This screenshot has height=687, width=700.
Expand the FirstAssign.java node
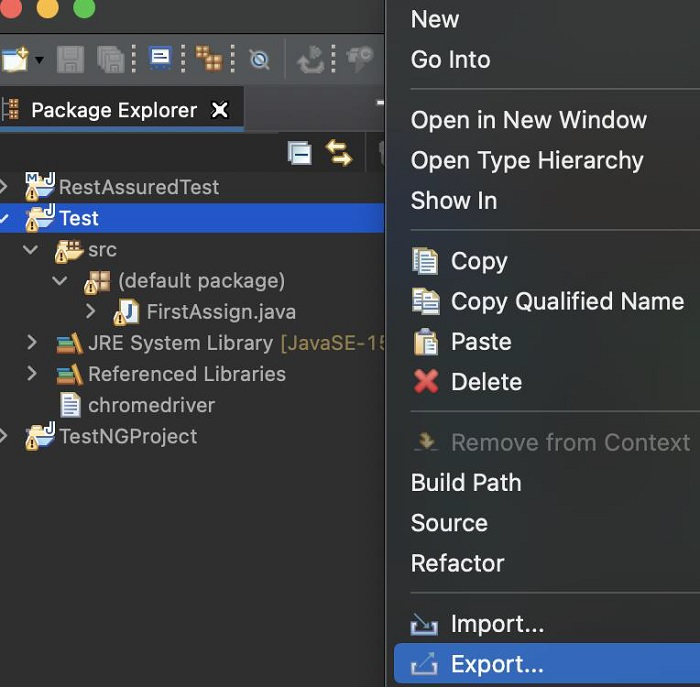(91, 312)
